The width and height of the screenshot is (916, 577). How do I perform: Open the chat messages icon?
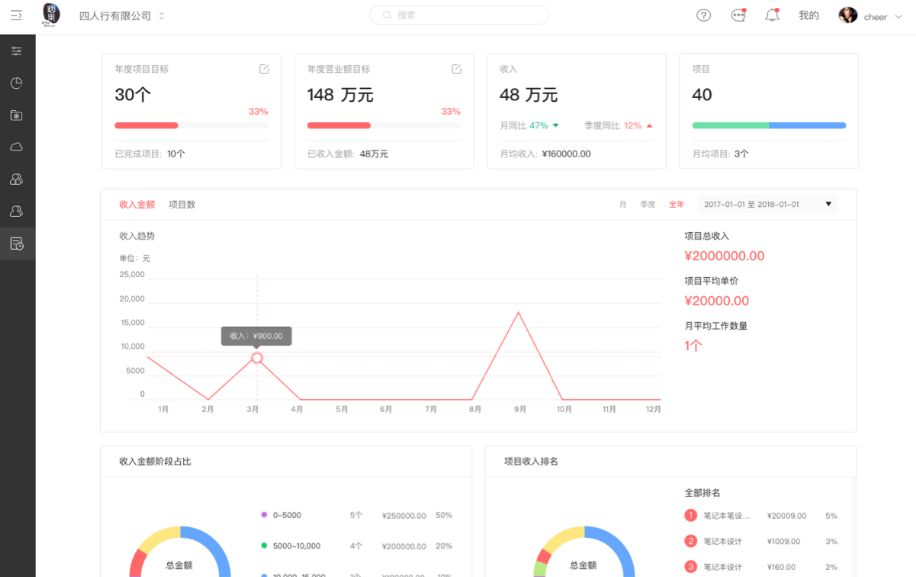(x=738, y=15)
